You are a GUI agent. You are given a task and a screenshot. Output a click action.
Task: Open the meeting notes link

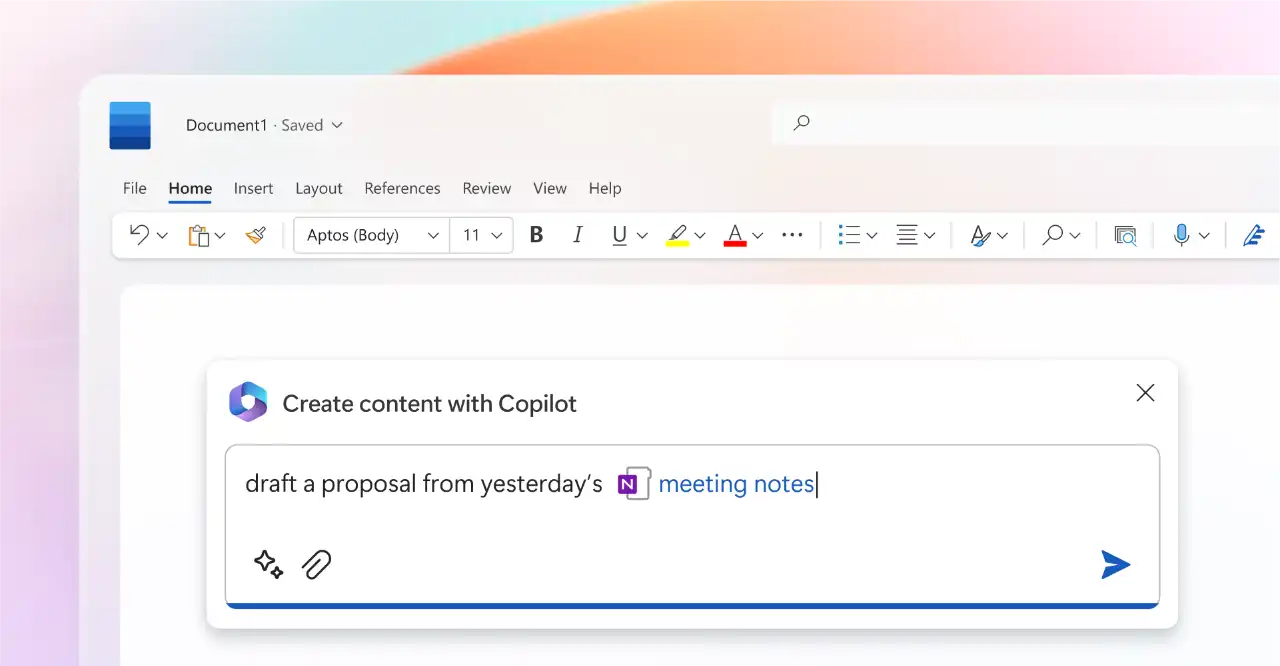(736, 484)
